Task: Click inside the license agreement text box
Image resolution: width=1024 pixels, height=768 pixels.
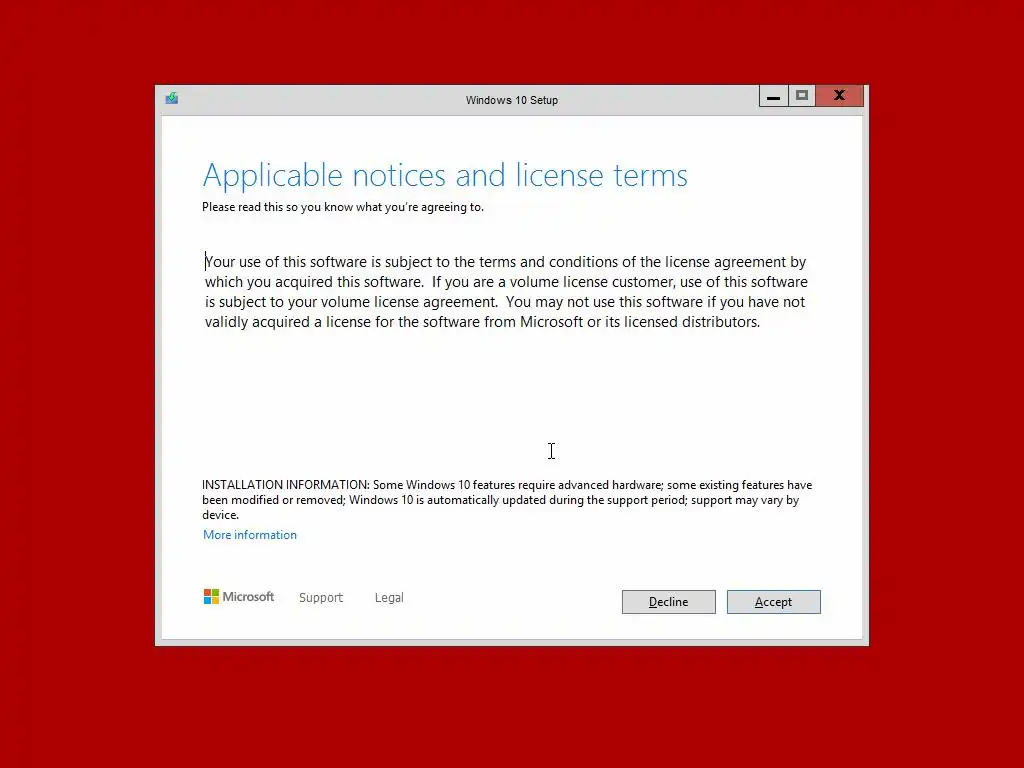Action: click(x=507, y=353)
